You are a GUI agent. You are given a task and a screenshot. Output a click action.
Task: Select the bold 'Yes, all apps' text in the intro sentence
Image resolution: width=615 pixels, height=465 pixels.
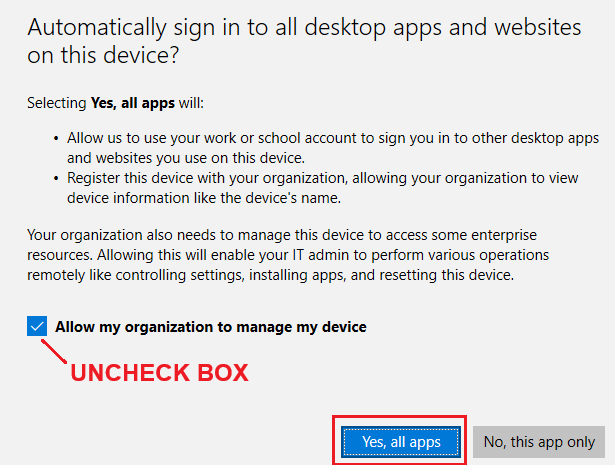[x=133, y=103]
